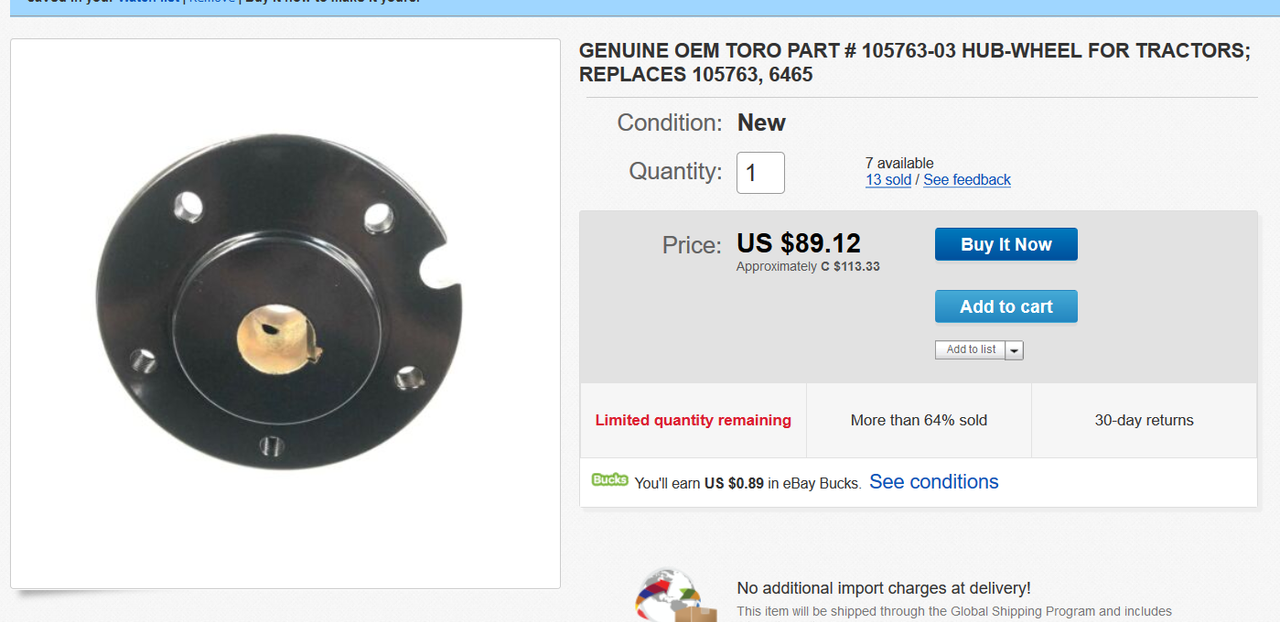Open See conditions for eBay Bucks

934,482
